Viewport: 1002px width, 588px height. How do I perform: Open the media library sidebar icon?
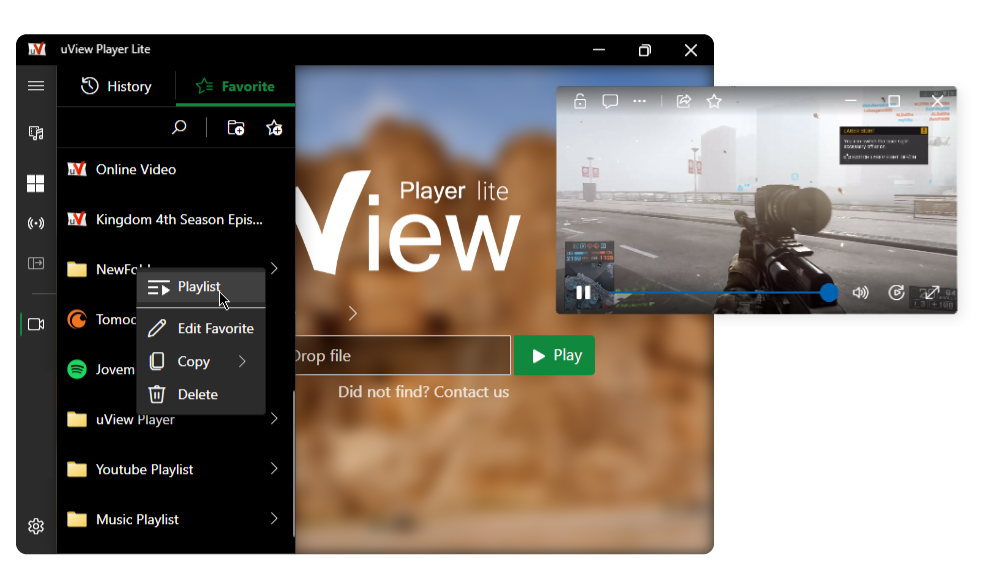pos(36,133)
